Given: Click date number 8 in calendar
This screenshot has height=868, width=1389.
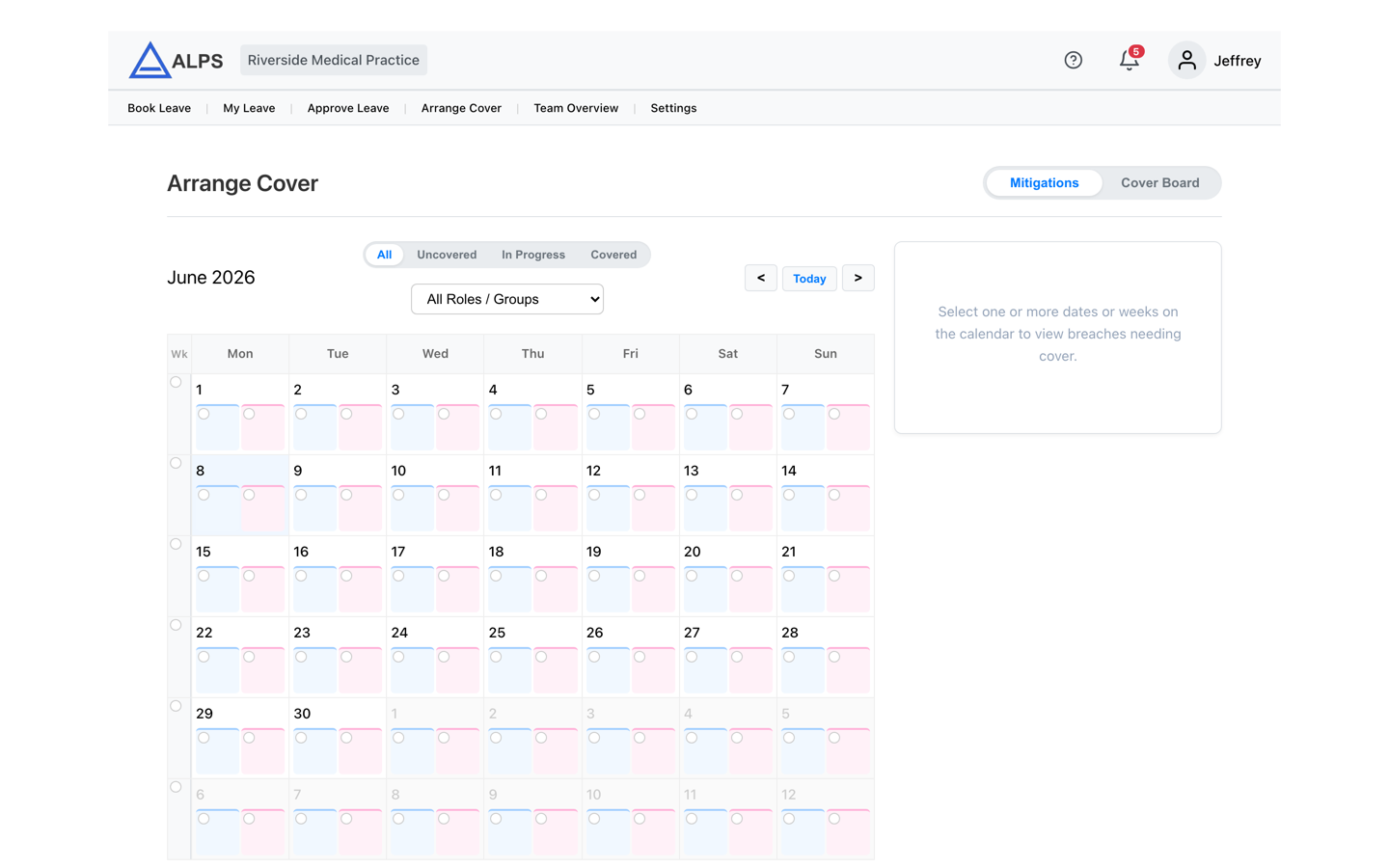Looking at the screenshot, I should click(200, 471).
